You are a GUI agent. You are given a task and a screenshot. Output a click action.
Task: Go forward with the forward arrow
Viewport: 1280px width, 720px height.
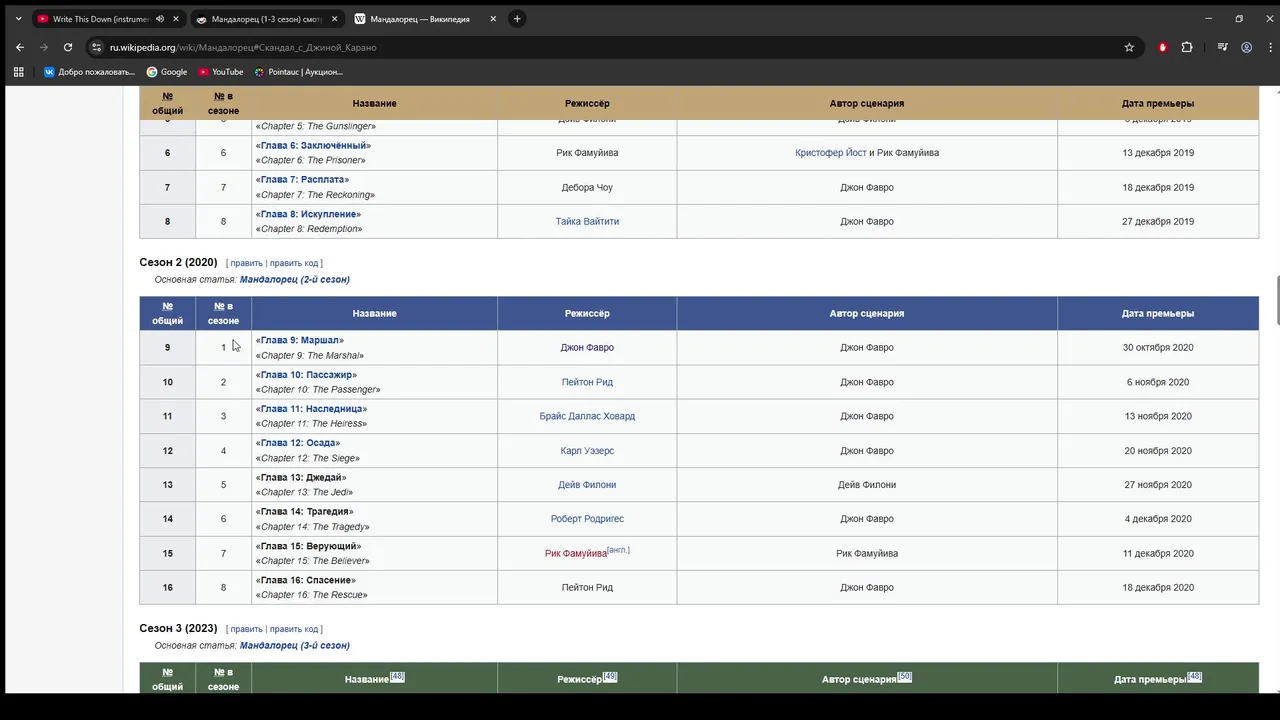click(x=44, y=47)
